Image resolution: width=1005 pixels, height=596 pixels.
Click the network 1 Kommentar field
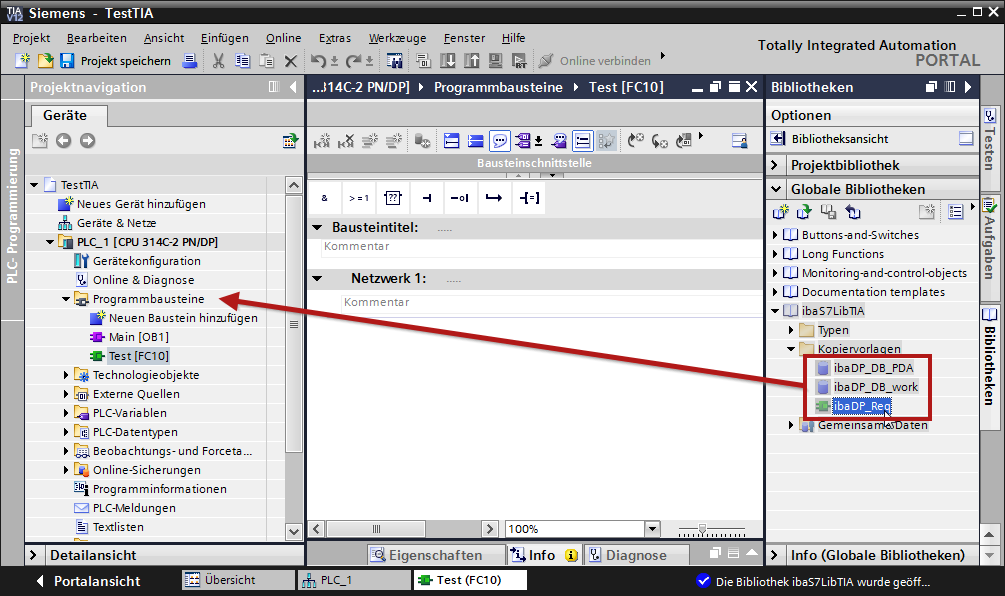point(551,302)
